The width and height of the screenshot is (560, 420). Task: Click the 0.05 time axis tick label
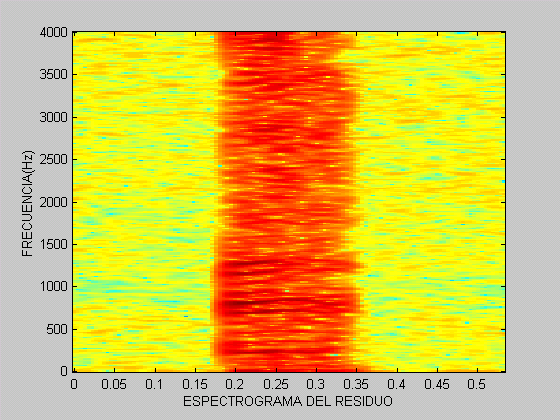(114, 385)
